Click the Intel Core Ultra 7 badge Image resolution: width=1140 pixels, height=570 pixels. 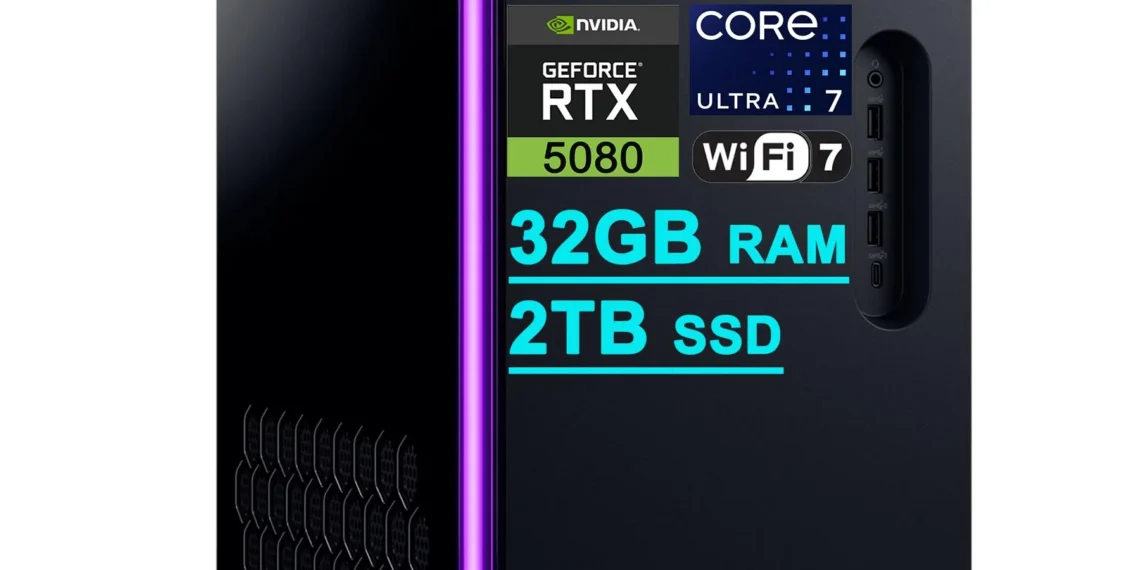point(770,60)
